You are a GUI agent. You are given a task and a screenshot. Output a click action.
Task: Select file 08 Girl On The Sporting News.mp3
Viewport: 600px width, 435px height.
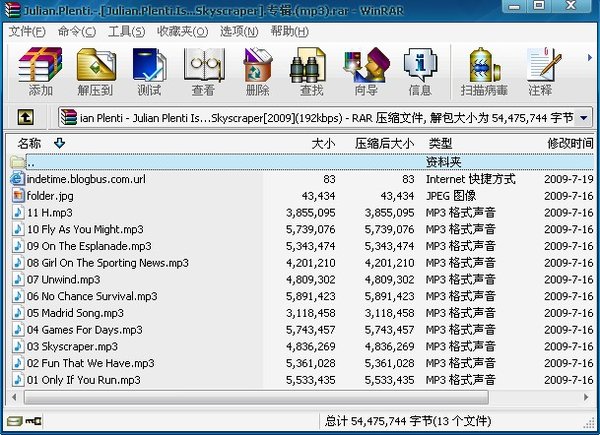click(x=108, y=263)
